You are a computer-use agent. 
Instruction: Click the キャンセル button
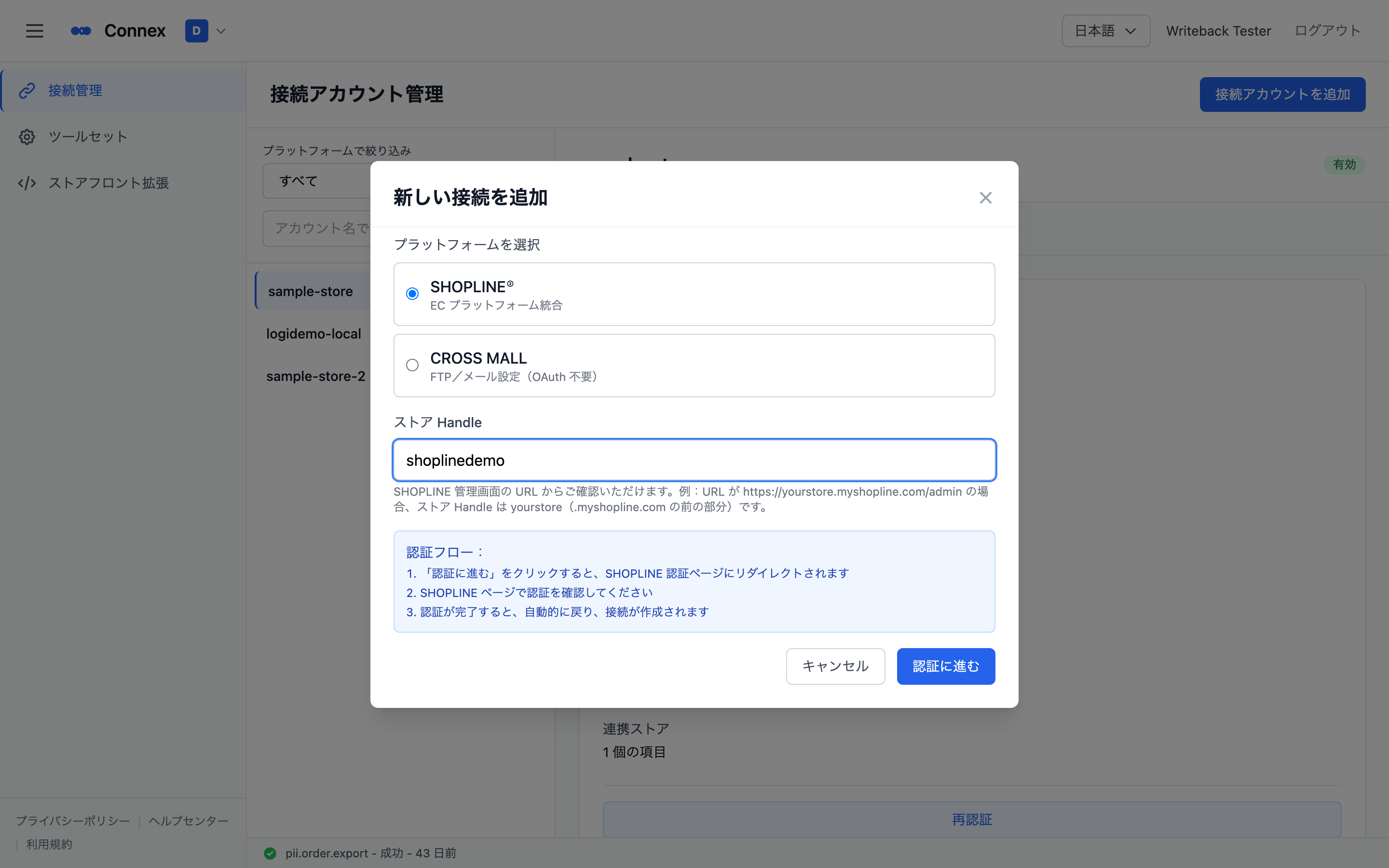pos(835,666)
